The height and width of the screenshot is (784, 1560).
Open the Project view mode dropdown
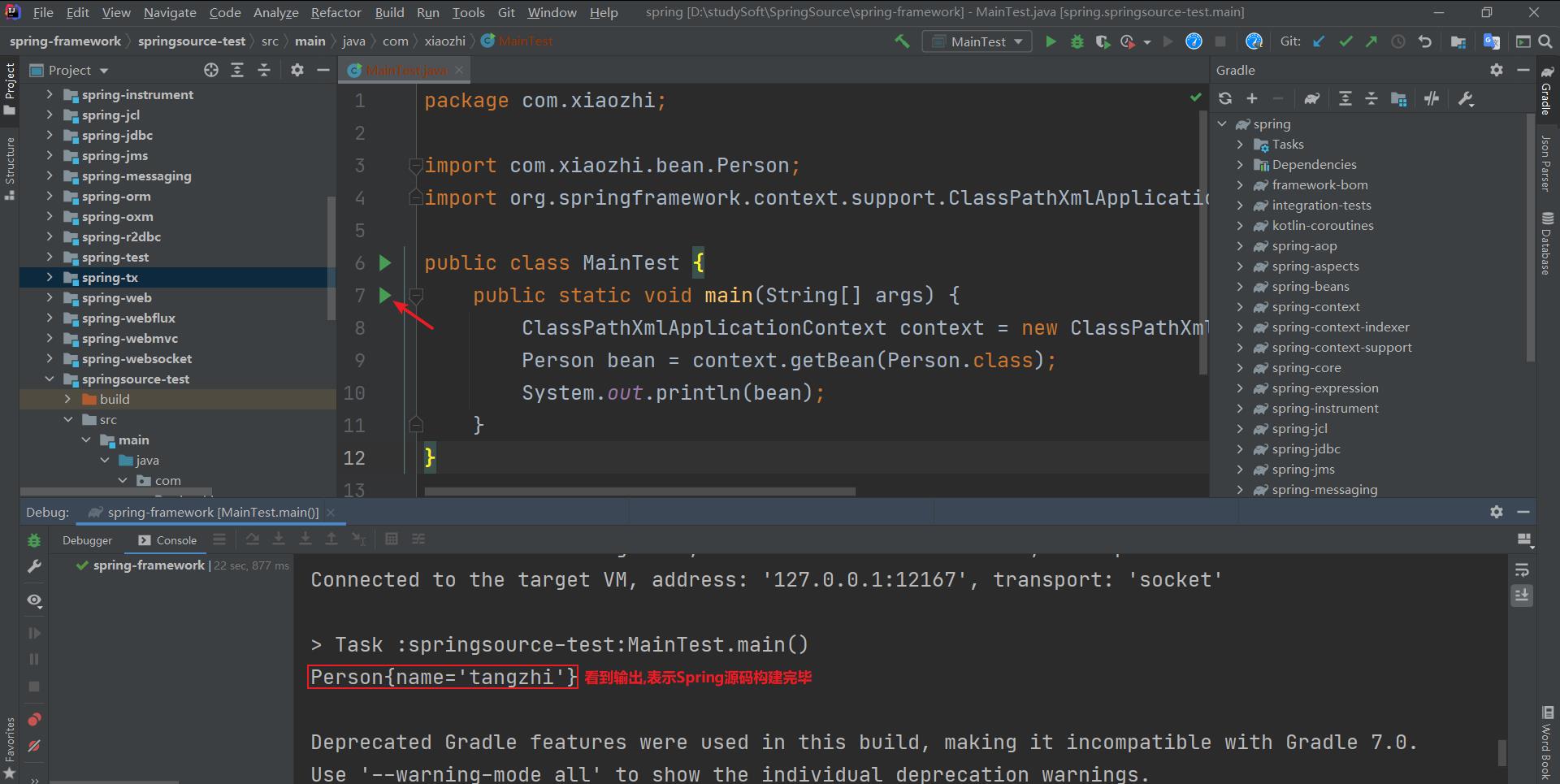click(x=70, y=70)
